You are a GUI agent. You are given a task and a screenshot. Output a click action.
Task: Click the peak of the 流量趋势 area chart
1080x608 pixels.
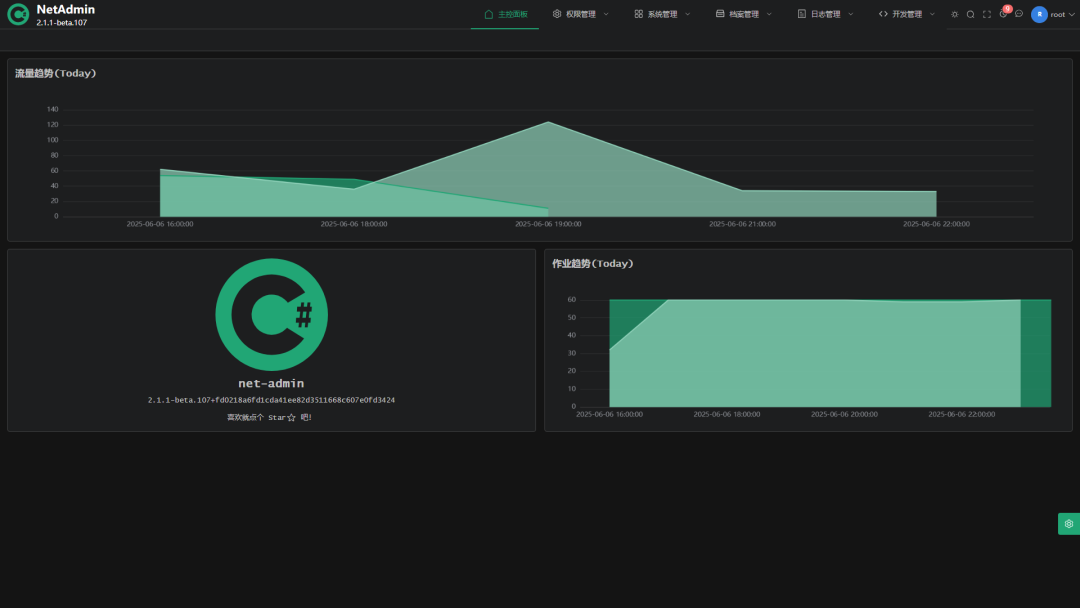click(x=548, y=123)
